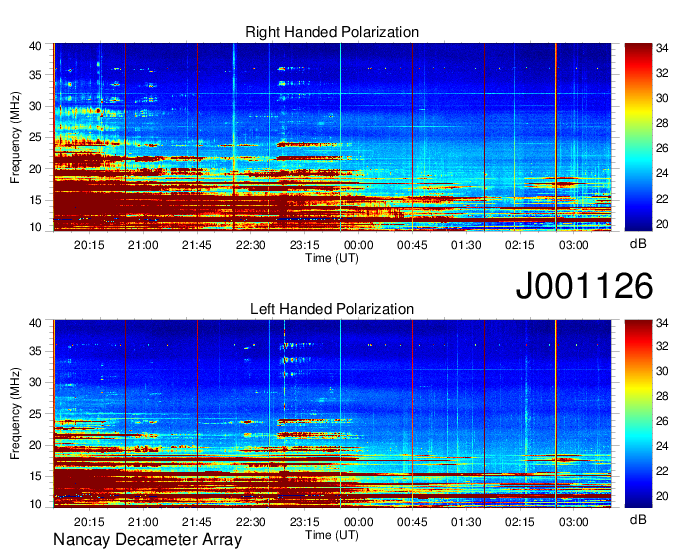The image size is (680, 552).
Task: Click 15 MHz tick on Right Handed frequency axis
Action: pyautogui.click(x=35, y=200)
